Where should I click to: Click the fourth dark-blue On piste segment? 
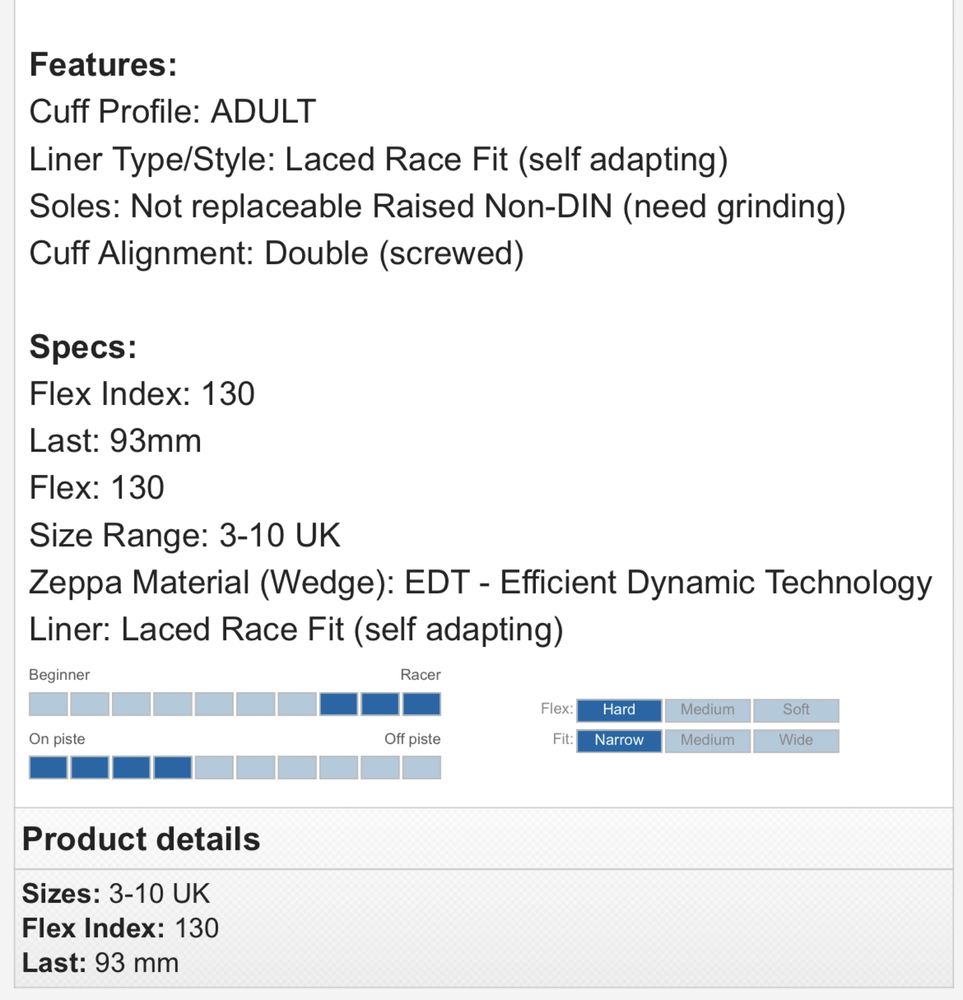tap(173, 767)
